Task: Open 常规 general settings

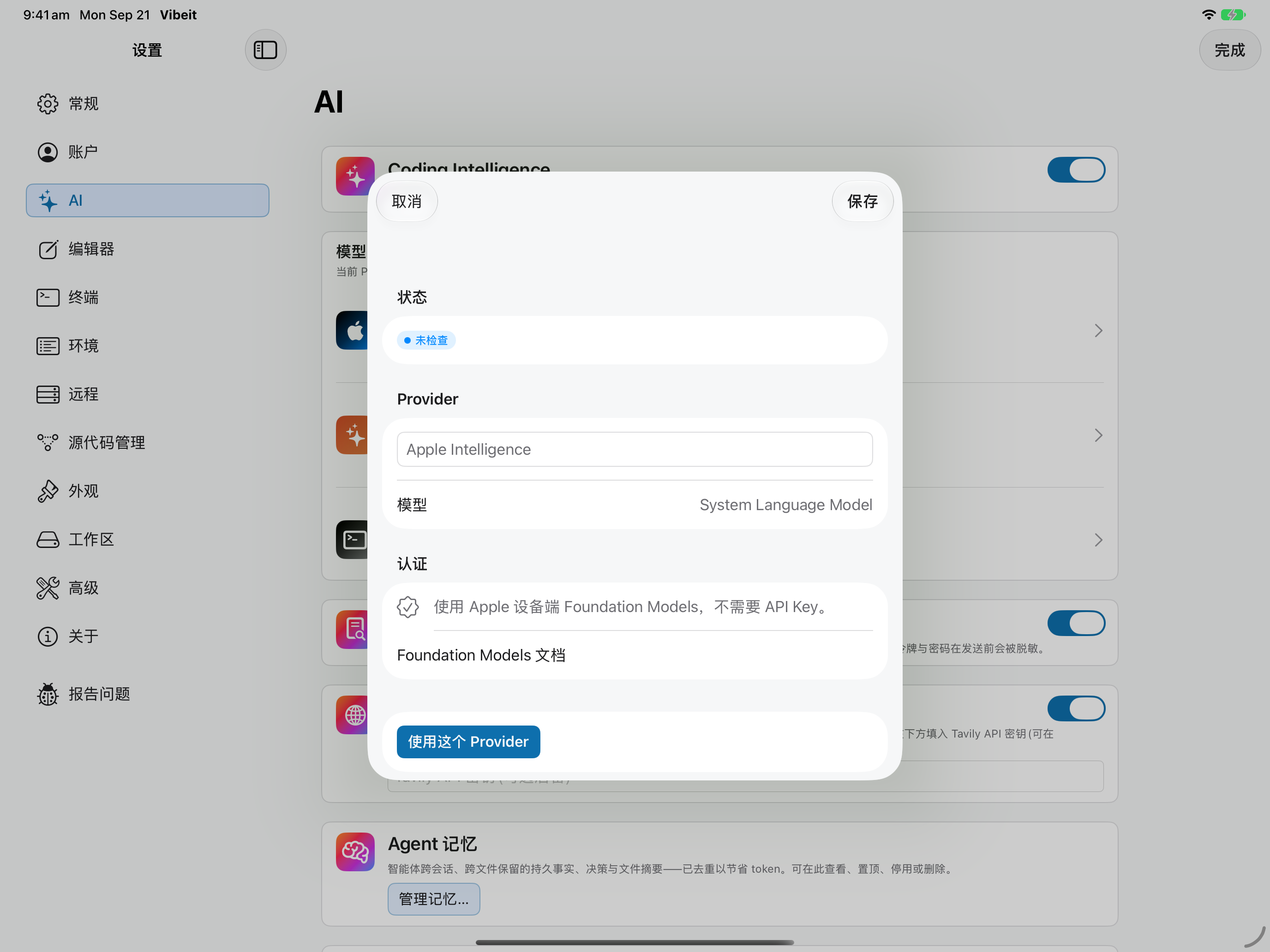Action: click(148, 103)
